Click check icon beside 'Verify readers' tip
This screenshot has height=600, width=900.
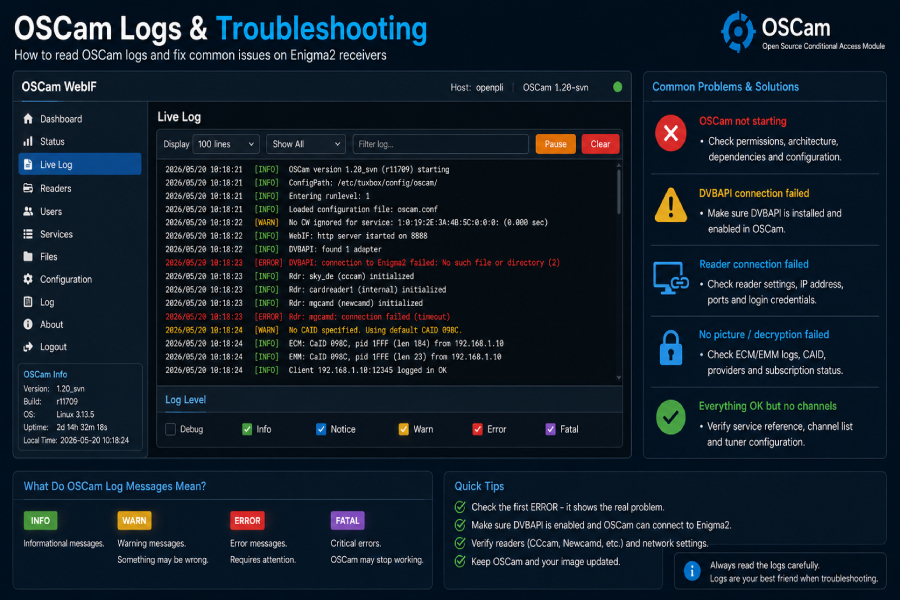pyautogui.click(x=460, y=543)
